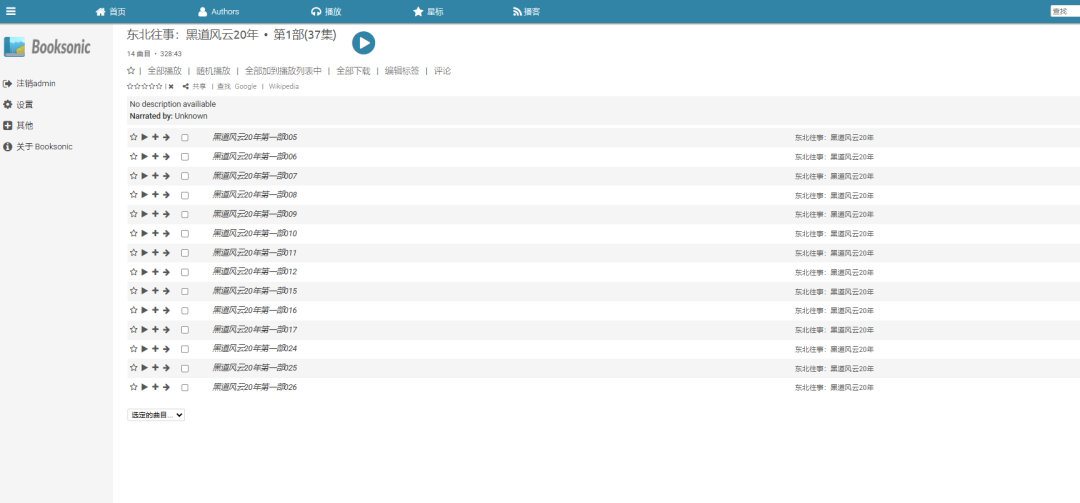The width and height of the screenshot is (1080, 503).
Task: Star track 黑道风云20年第一部005
Action: point(133,137)
